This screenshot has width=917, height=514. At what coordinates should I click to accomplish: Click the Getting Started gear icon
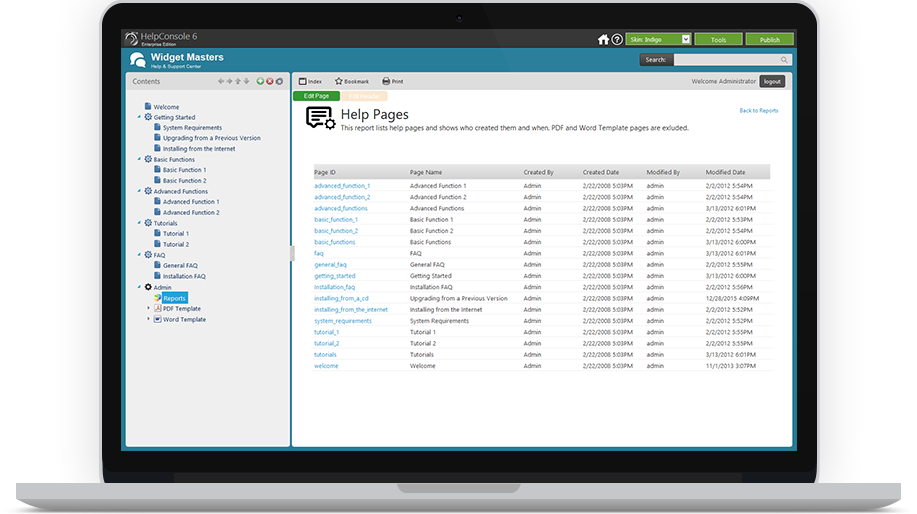(148, 117)
